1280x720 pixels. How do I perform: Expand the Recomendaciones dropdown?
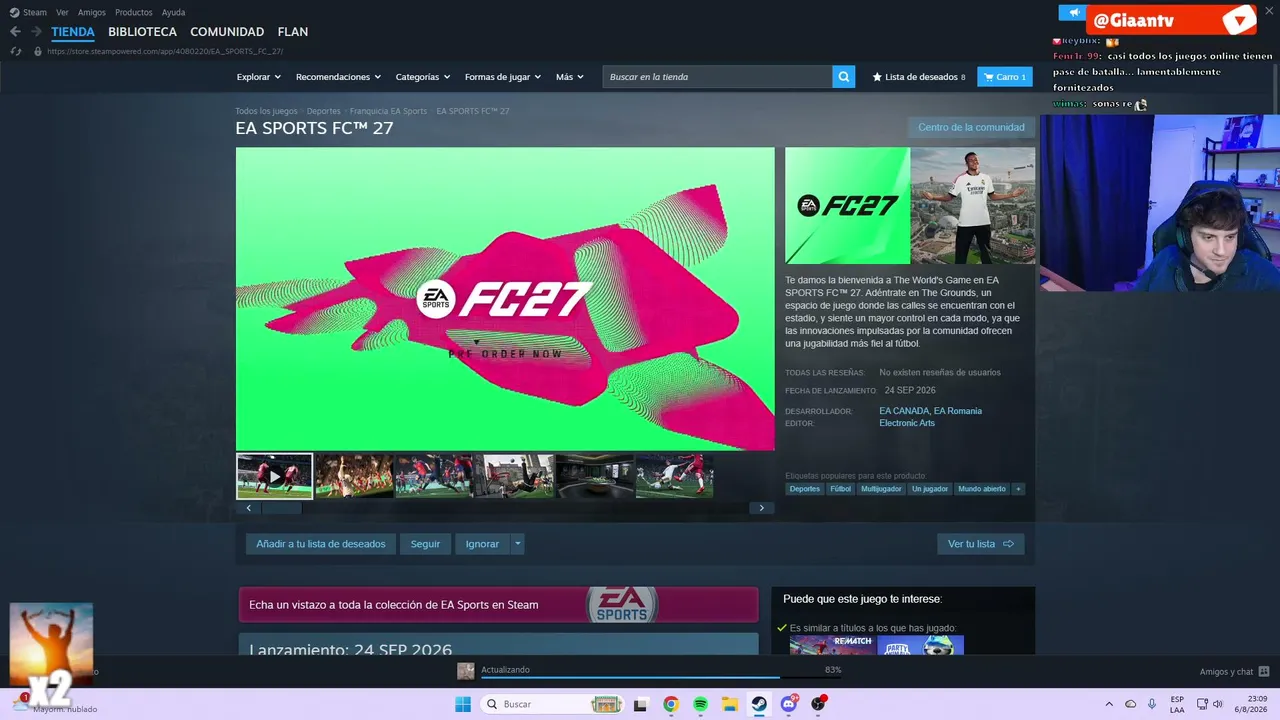(338, 77)
